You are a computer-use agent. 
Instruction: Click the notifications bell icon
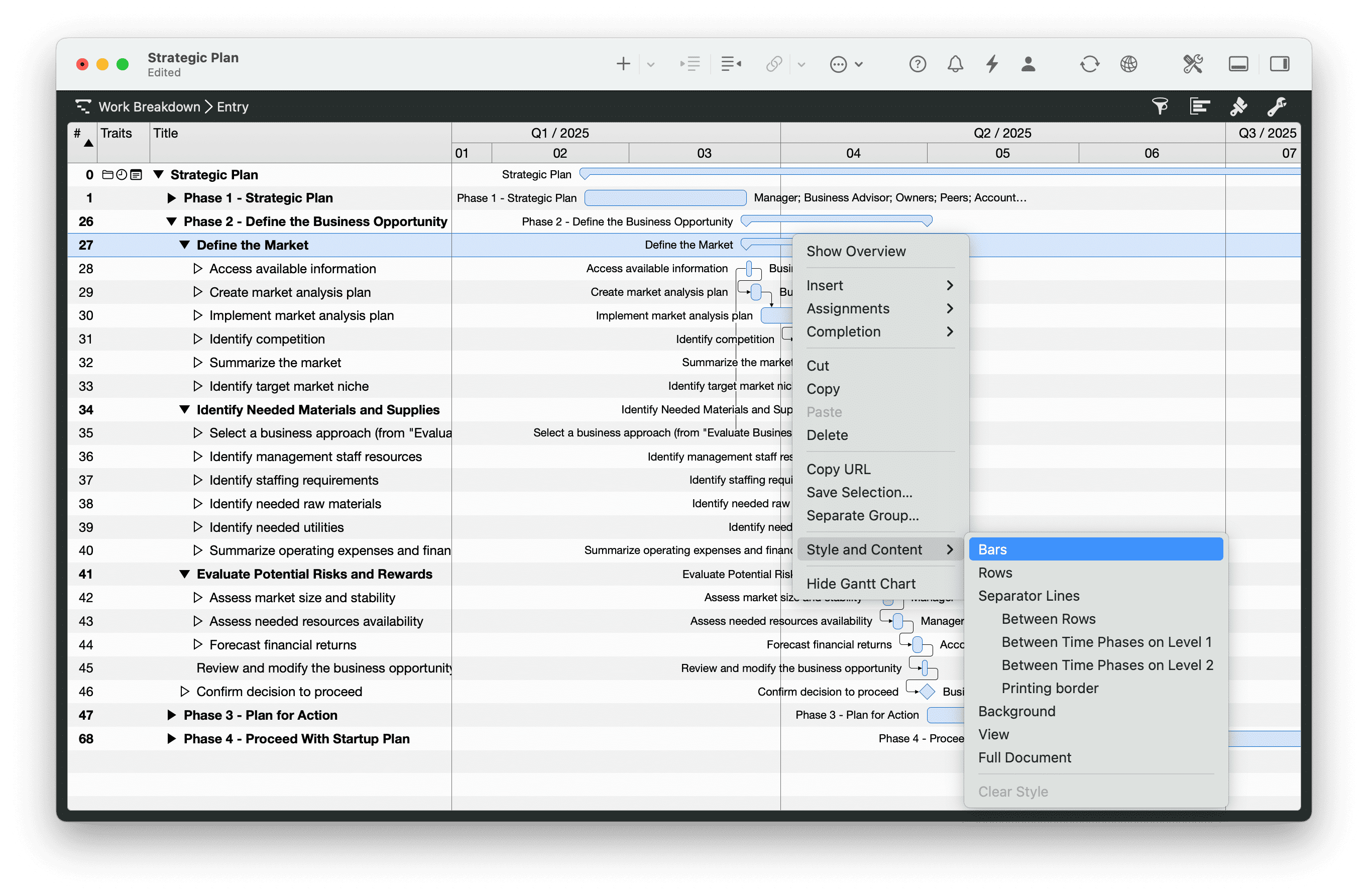(x=955, y=64)
